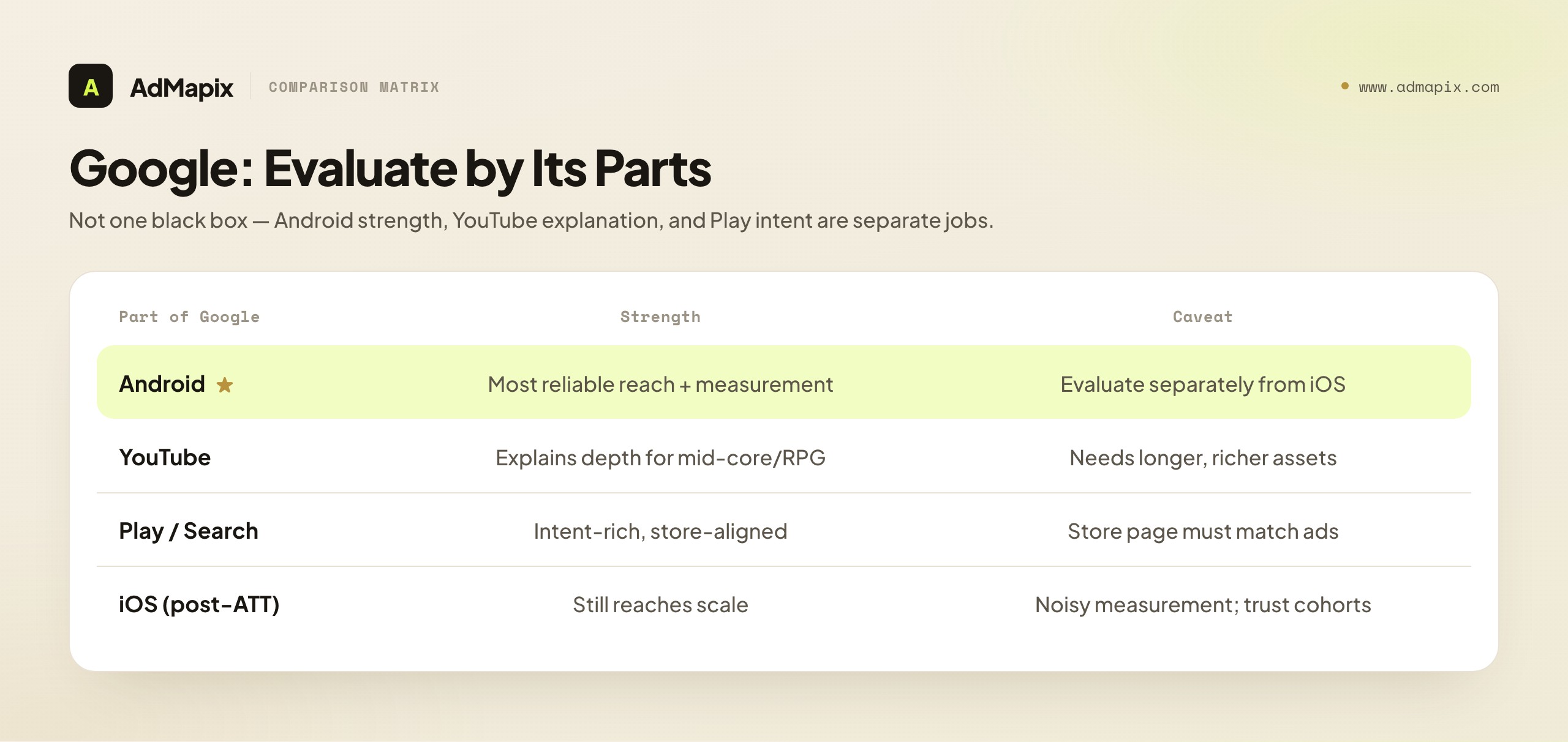Click the 'Strength' column header
This screenshot has height=742, width=1568.
click(660, 317)
